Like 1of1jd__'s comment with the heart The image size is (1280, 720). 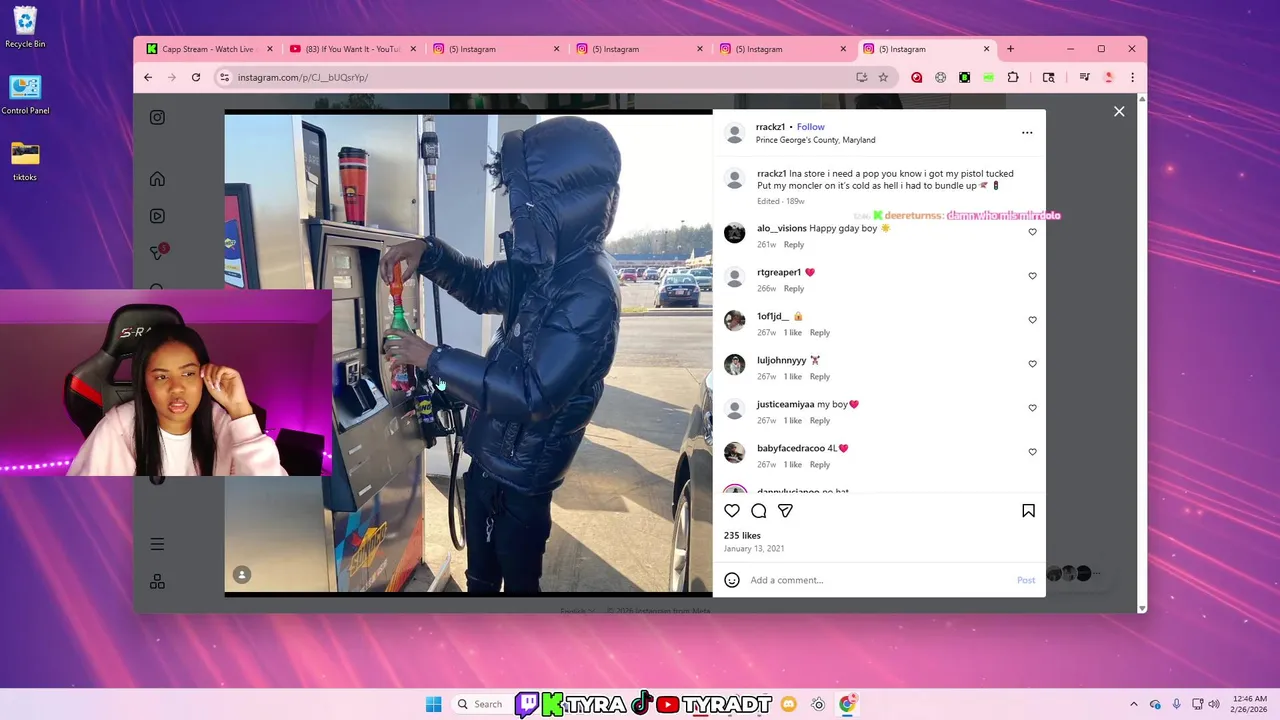coord(1033,320)
